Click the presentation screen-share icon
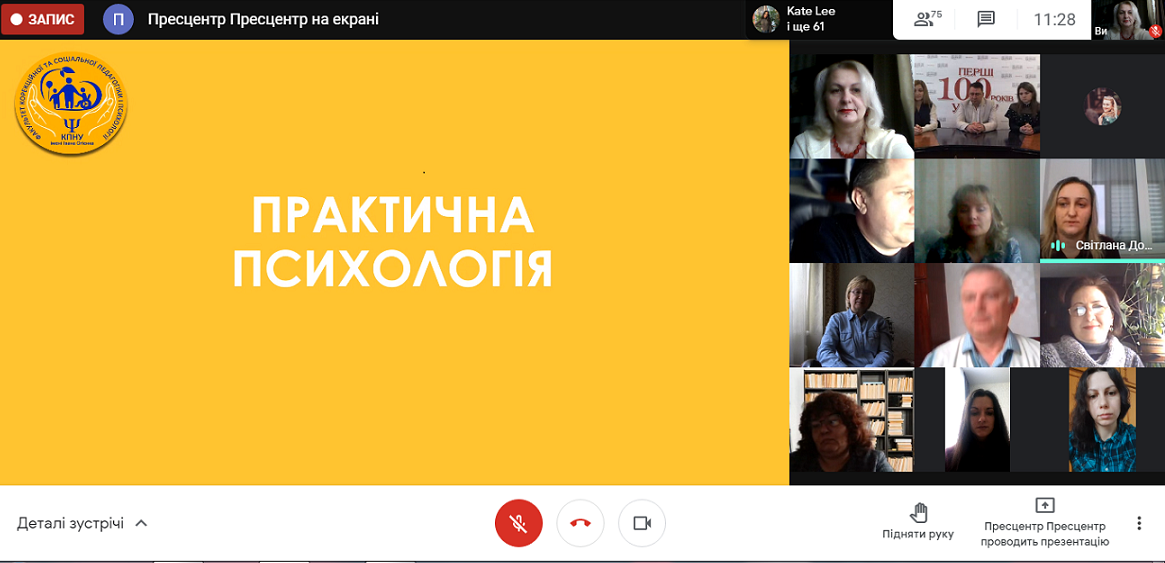The image size is (1165, 563). point(1044,505)
